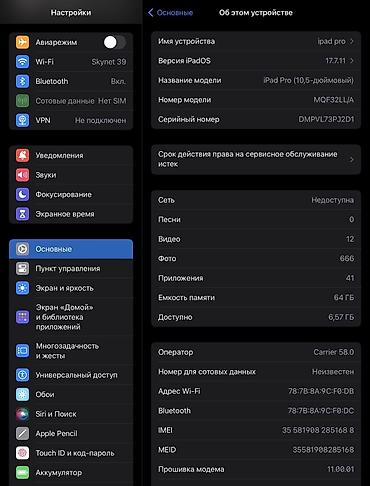
Task: Tap the Универсальный доступ icon
Action: pyautogui.click(x=22, y=375)
